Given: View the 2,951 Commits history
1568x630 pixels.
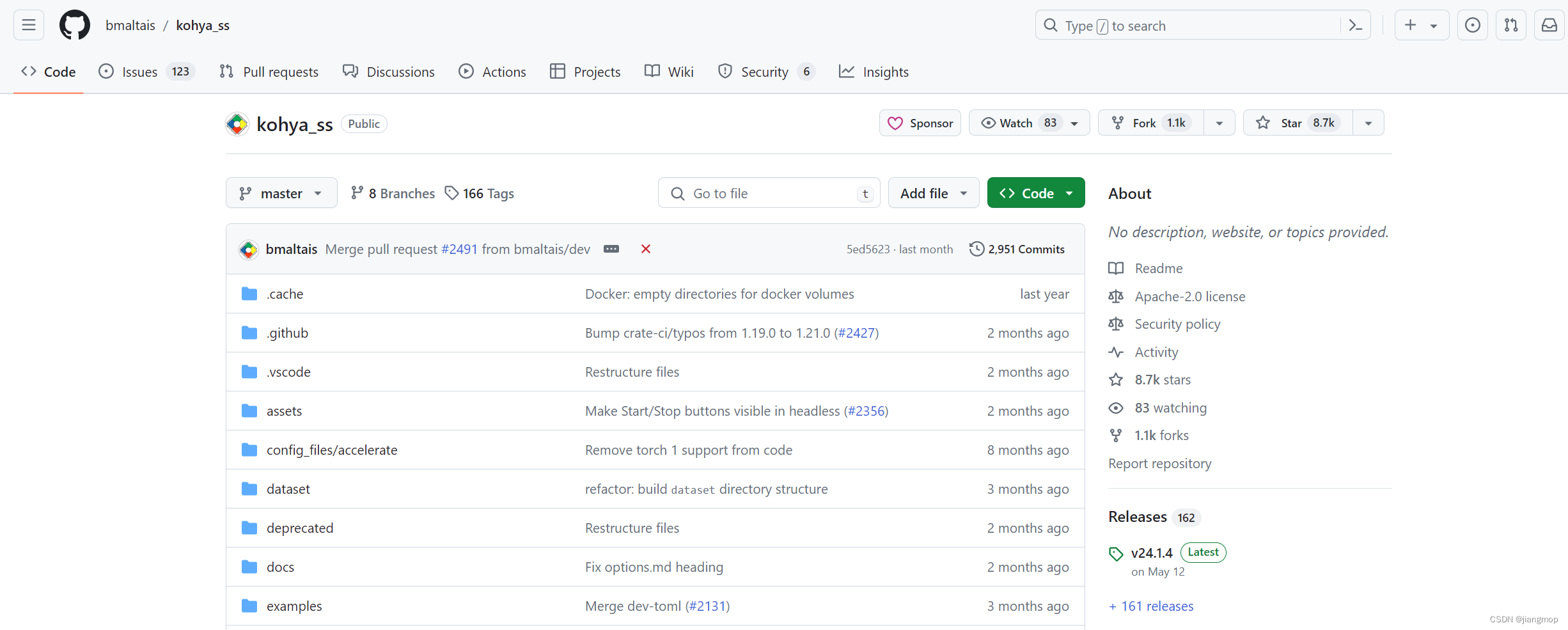Looking at the screenshot, I should tap(1017, 249).
